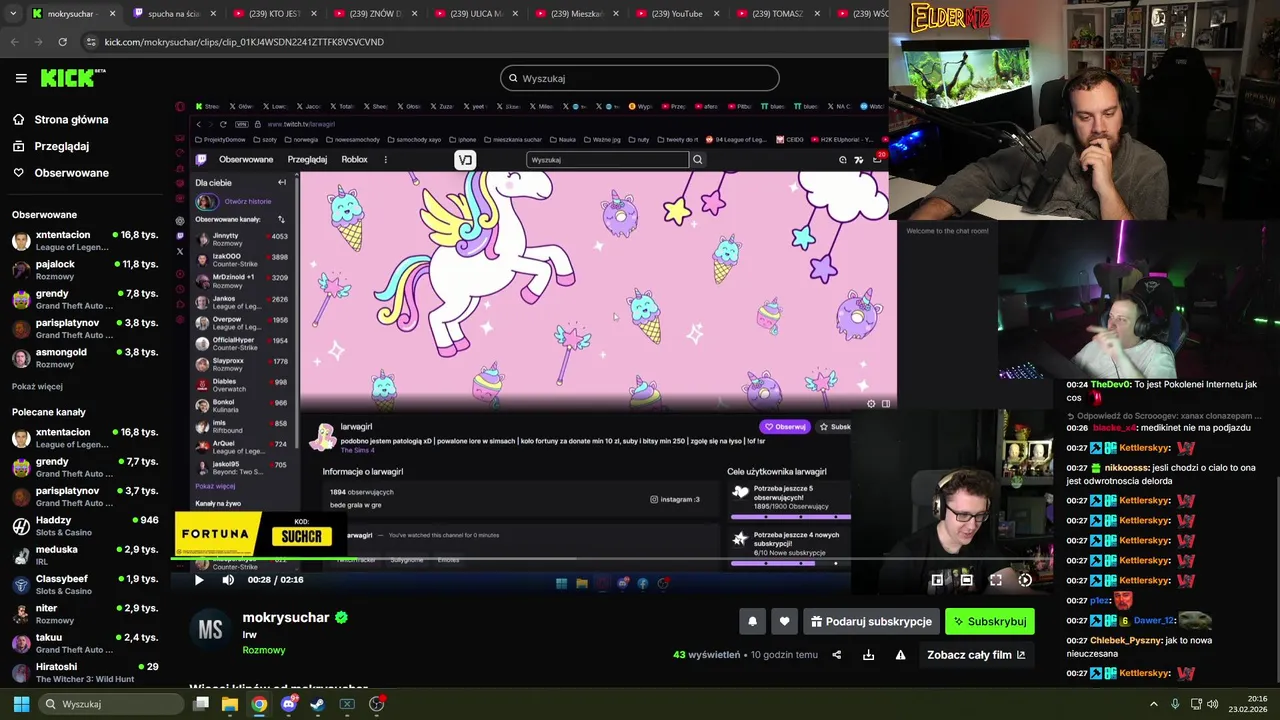
Task: Expand followed list with Pokaż więcej
Action: 37,387
